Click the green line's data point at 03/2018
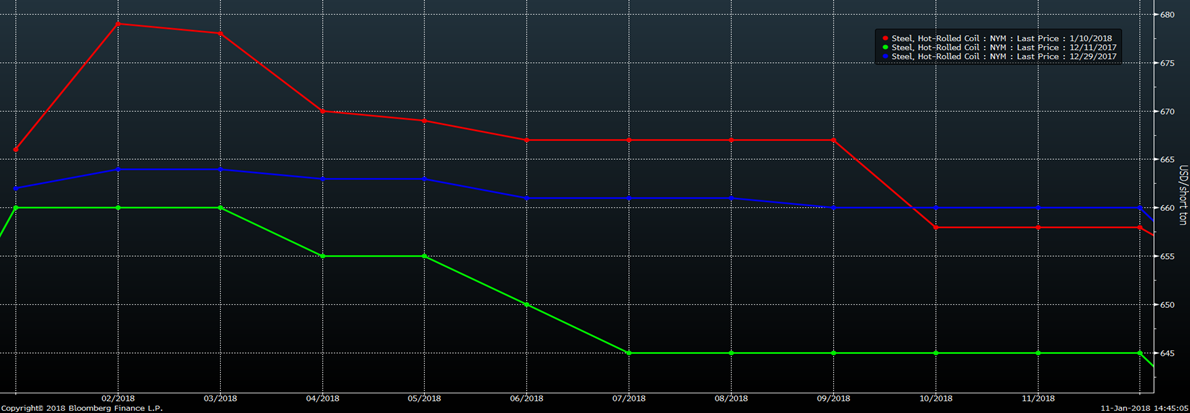 tap(220, 208)
